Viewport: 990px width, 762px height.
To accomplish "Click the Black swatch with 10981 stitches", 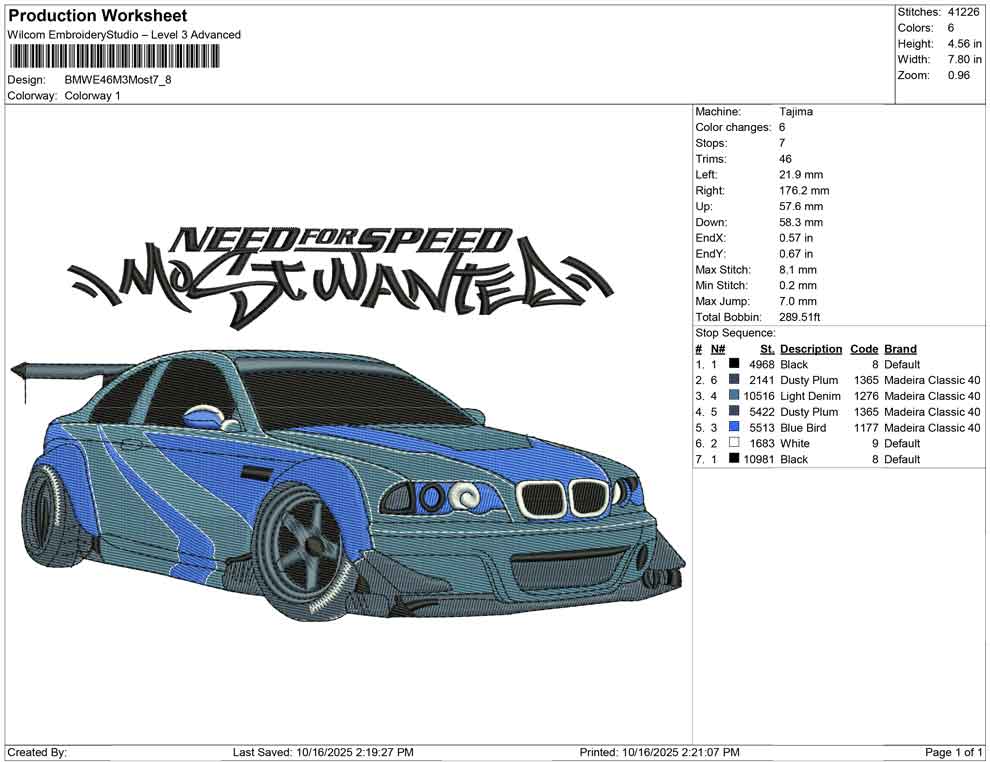I will (x=734, y=458).
